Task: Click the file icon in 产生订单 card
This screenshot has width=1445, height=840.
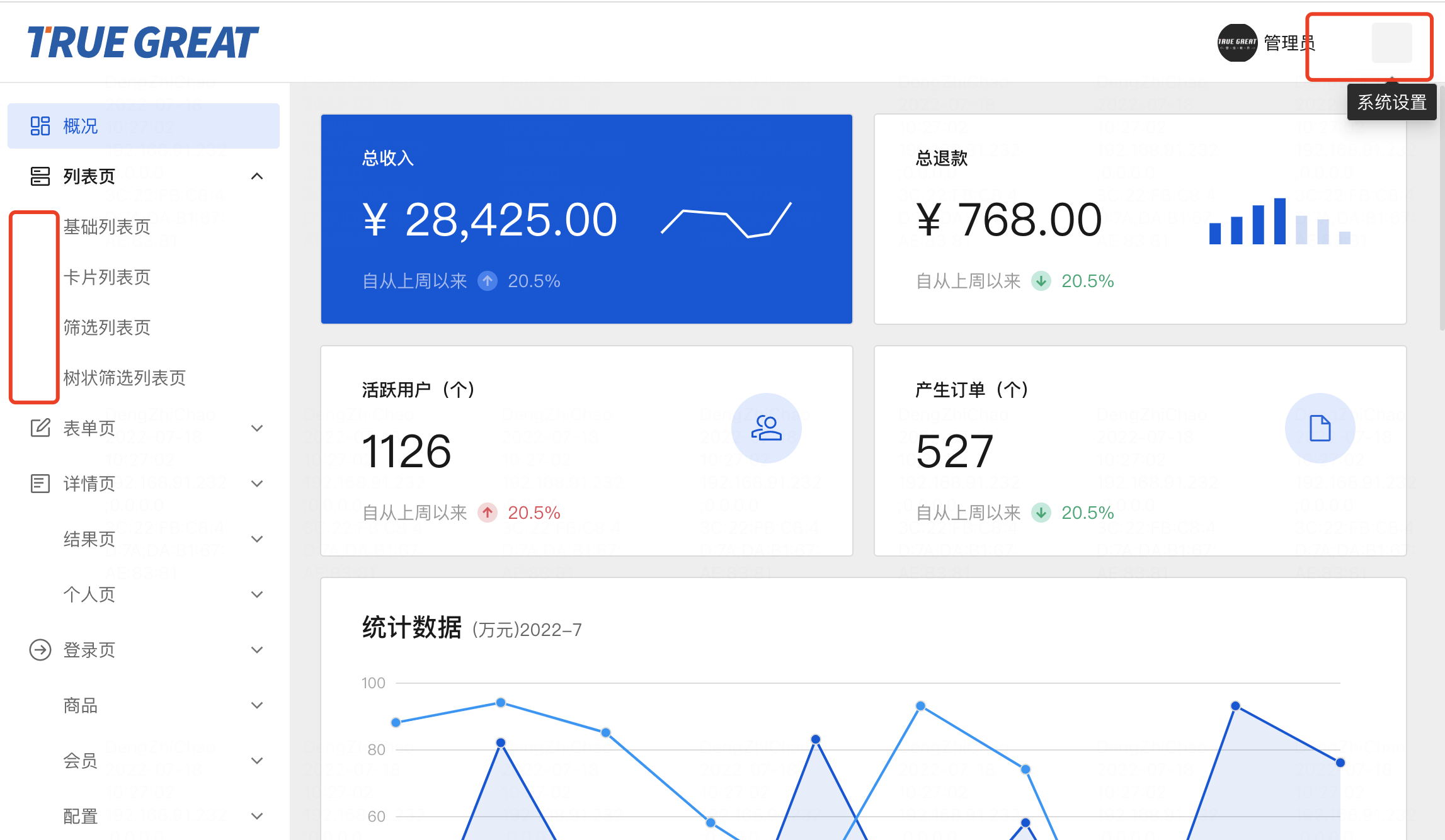Action: click(1320, 428)
